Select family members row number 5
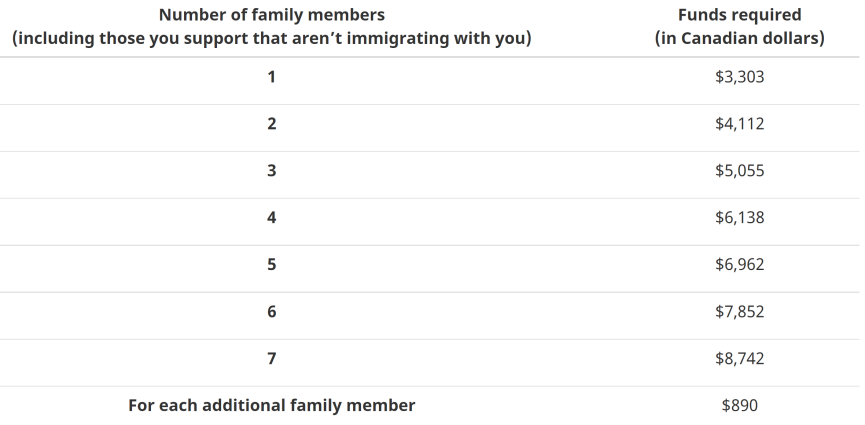Screen dimensions: 865x425 pos(271,265)
